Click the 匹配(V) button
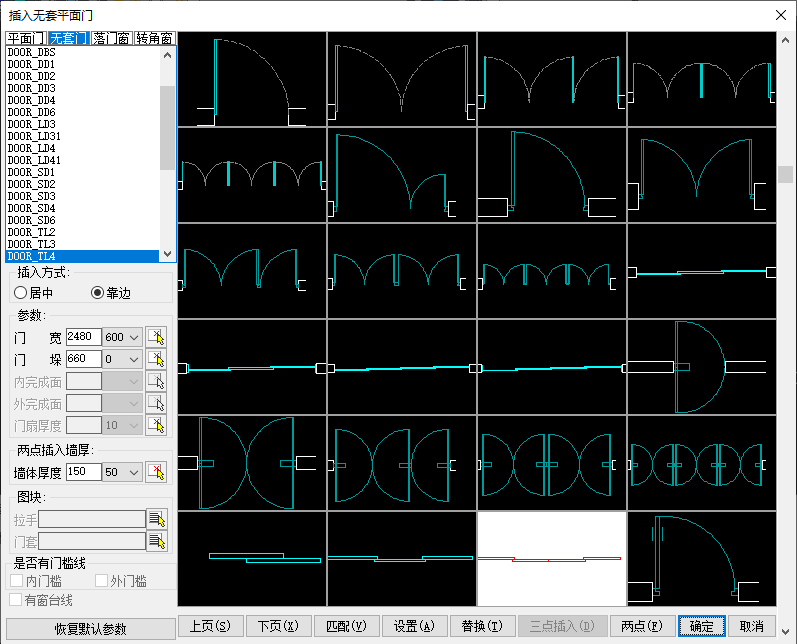This screenshot has height=644, width=797. click(347, 626)
